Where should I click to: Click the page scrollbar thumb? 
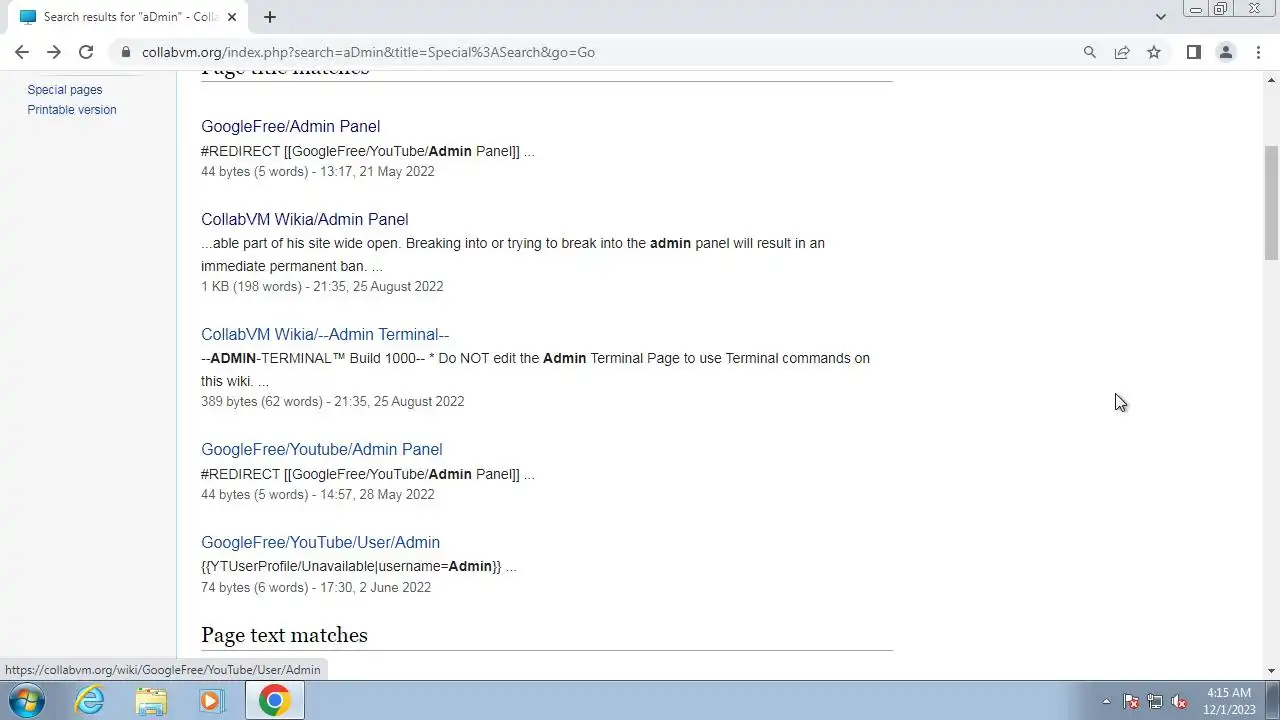tap(1271, 202)
